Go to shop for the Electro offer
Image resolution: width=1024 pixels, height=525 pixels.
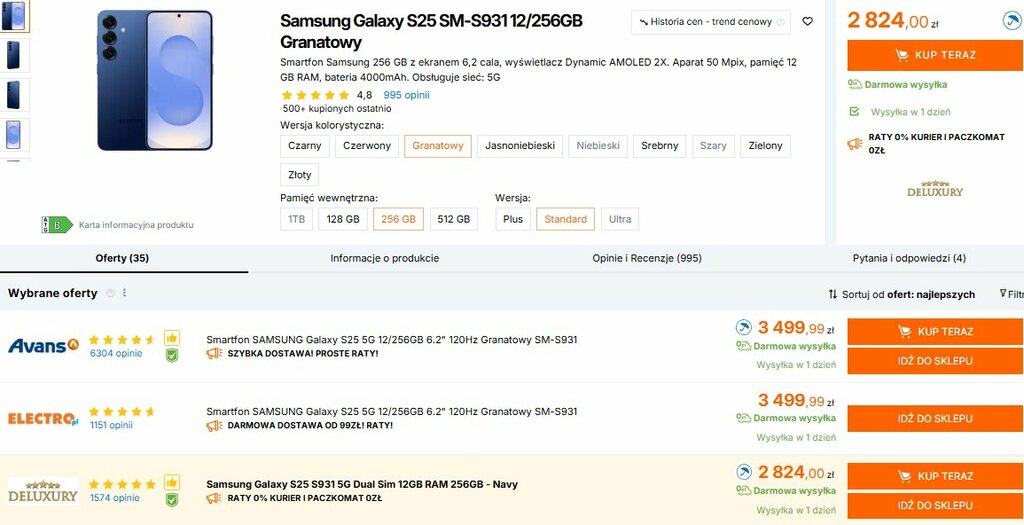(934, 418)
